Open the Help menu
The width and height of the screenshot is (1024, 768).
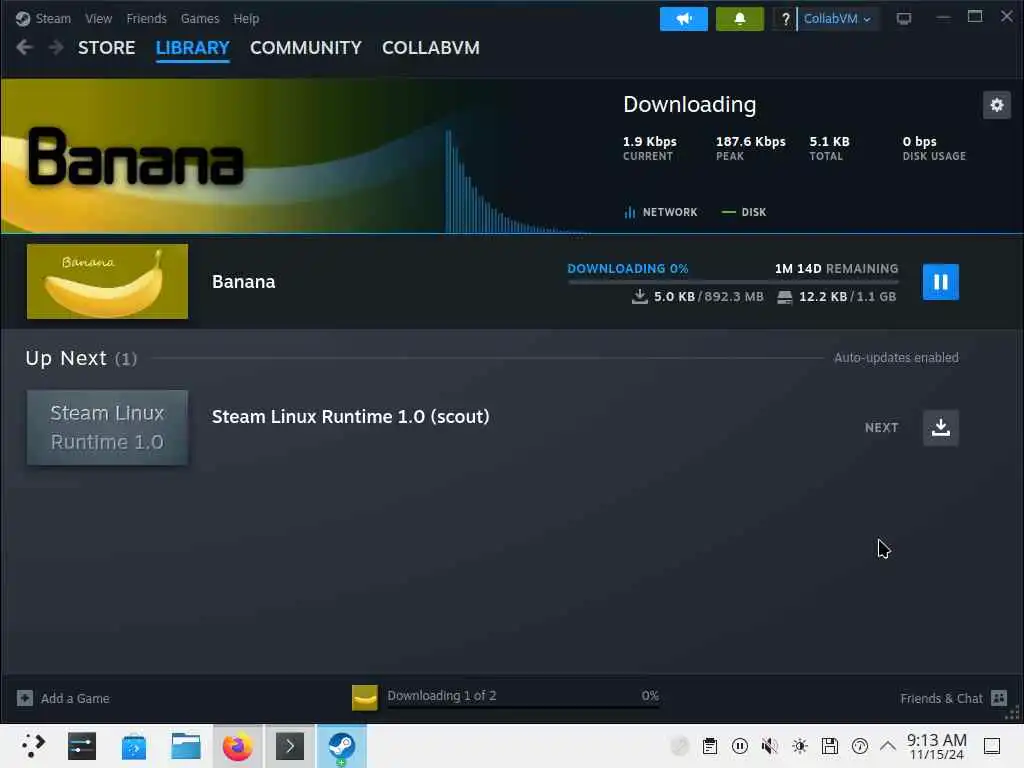[246, 18]
